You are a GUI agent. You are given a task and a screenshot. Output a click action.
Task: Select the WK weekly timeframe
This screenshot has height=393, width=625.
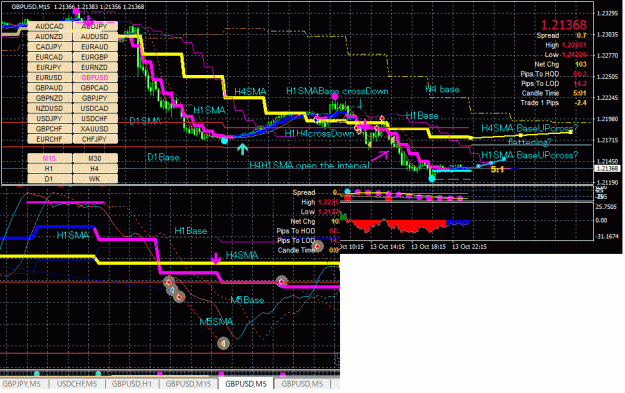point(95,179)
